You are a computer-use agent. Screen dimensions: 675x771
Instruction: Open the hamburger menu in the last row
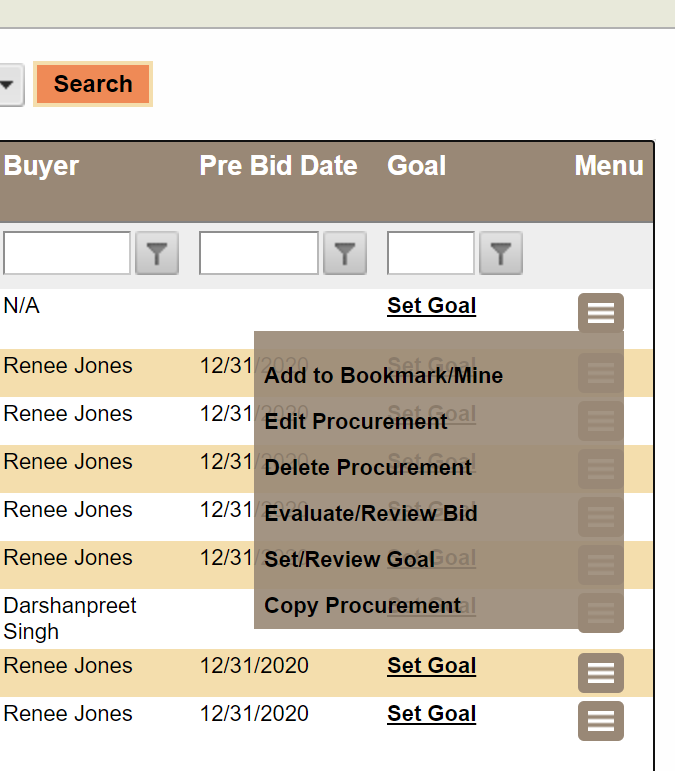coord(600,721)
